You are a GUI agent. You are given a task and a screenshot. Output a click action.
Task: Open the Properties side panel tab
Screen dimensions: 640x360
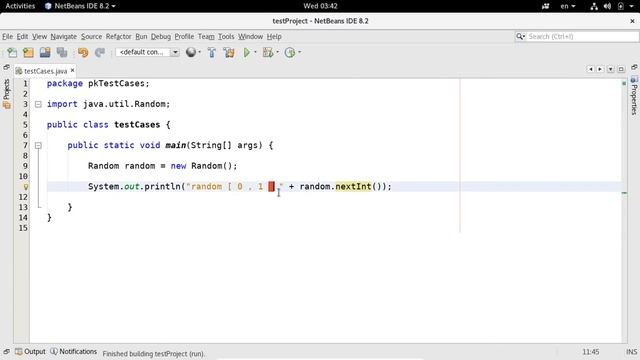[634, 95]
